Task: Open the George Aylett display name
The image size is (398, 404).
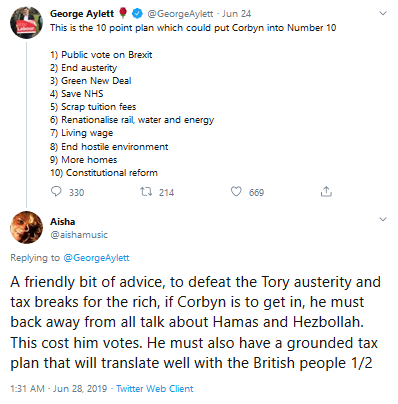Action: tap(82, 14)
